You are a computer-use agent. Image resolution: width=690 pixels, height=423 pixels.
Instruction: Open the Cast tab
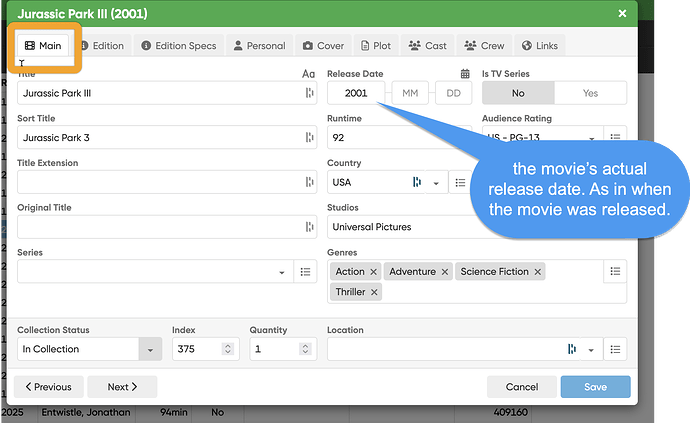coord(426,46)
